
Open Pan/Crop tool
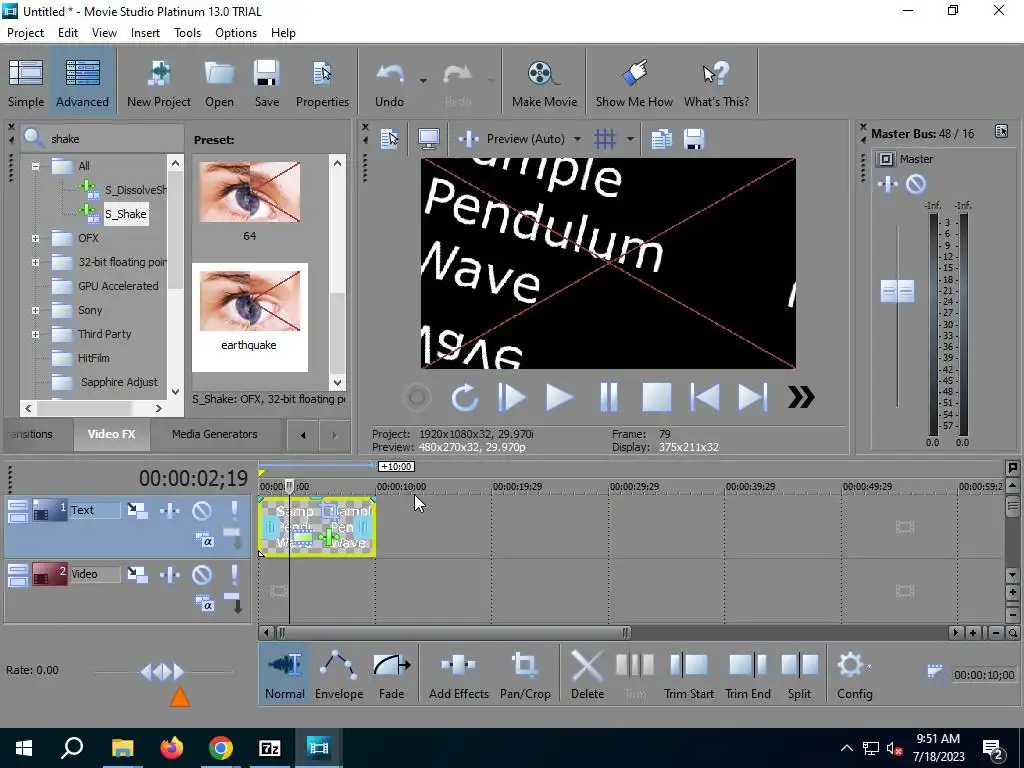click(525, 675)
